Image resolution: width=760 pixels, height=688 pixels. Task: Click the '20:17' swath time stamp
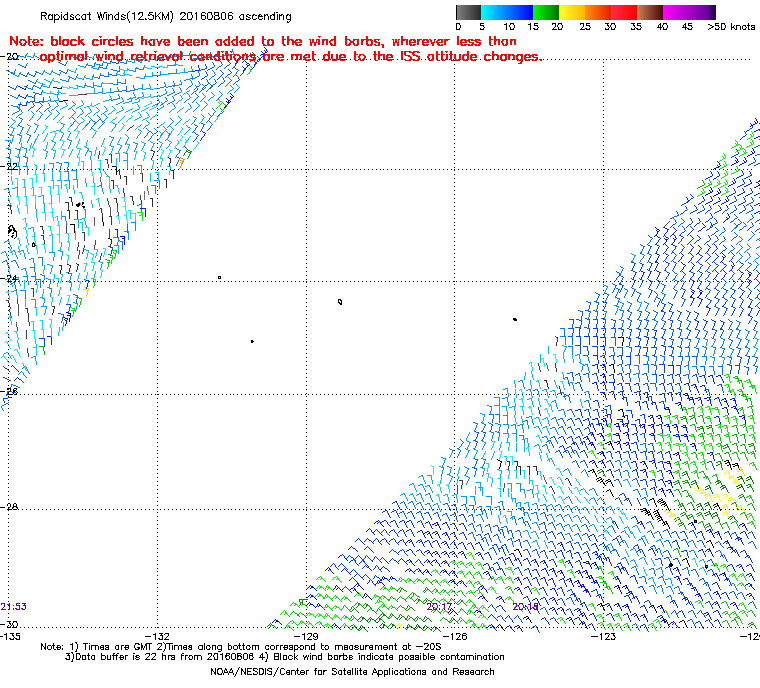click(x=439, y=607)
